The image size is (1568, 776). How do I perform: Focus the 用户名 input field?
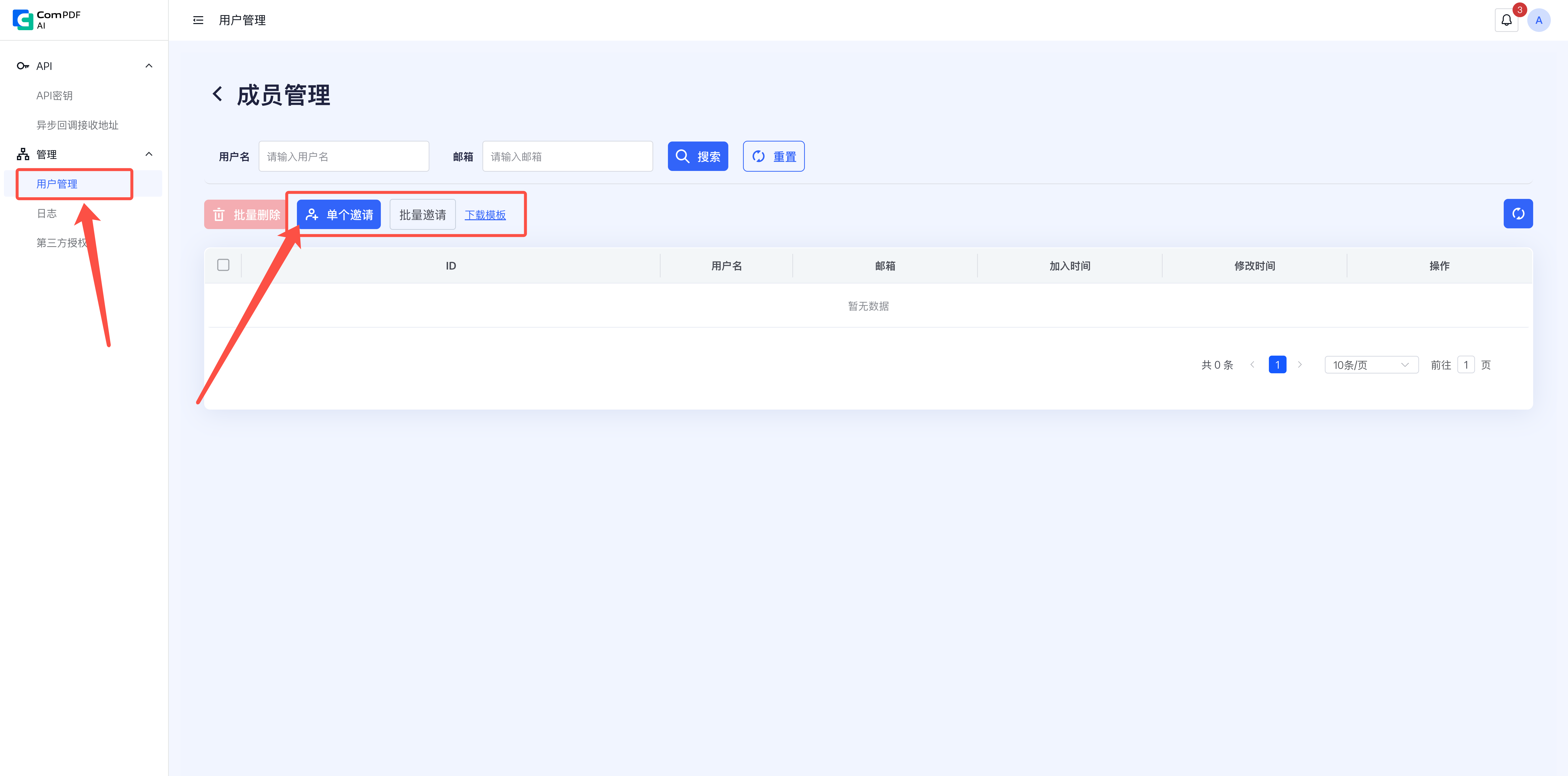[x=344, y=156]
